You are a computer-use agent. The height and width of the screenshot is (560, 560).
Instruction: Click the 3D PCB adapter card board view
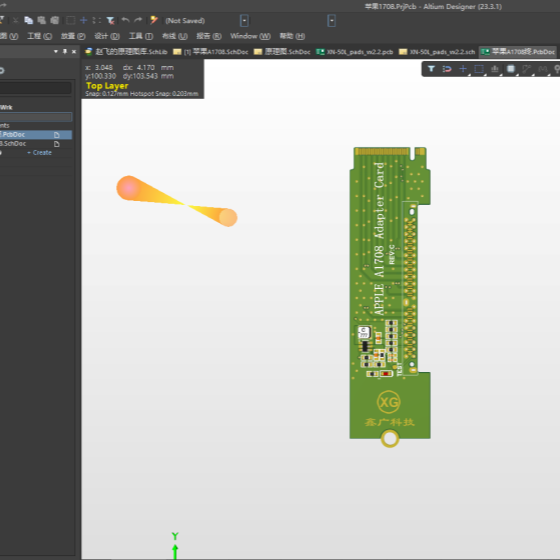(x=390, y=297)
